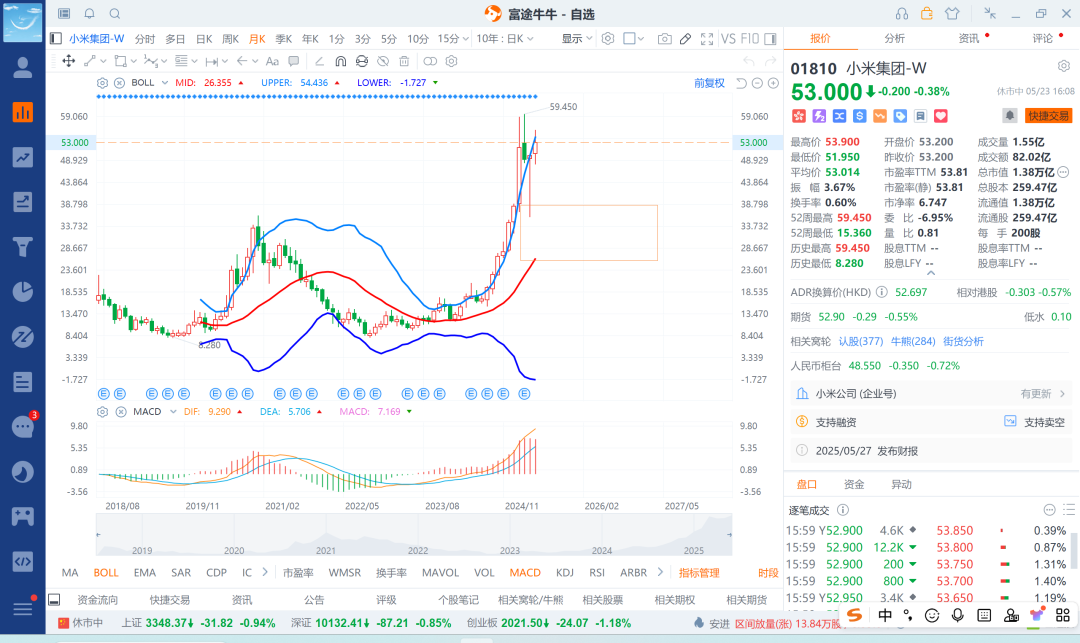1080x643 pixels.
Task: Open chart settings gear in top toolbar
Action: tap(608, 39)
